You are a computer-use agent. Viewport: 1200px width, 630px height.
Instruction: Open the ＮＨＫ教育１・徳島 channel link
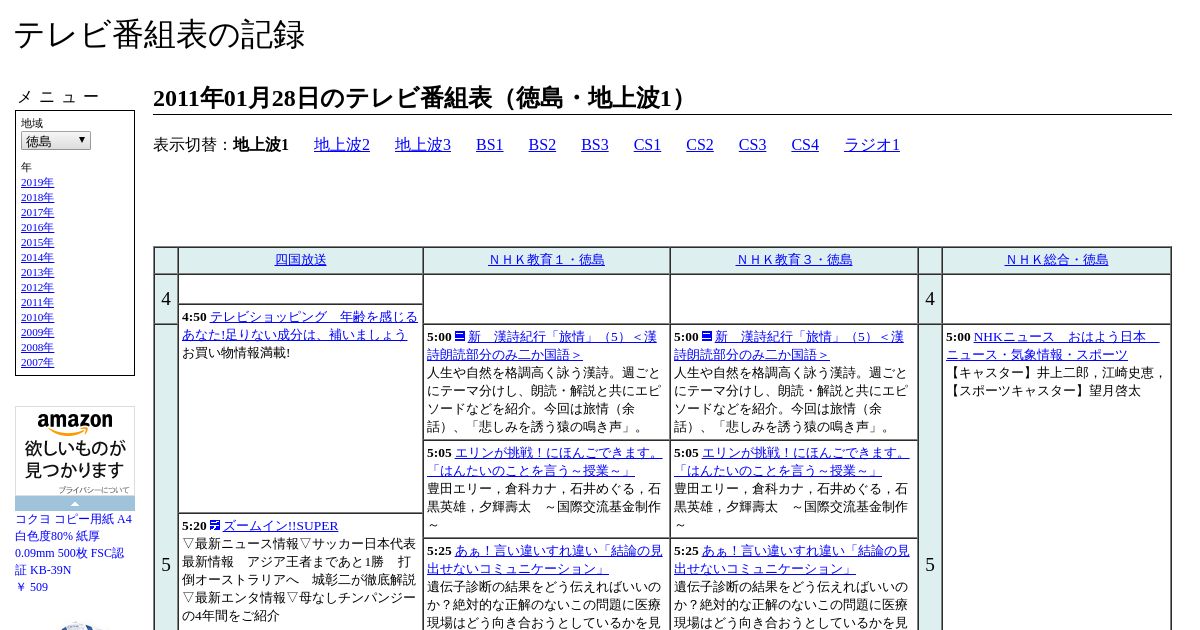pyautogui.click(x=547, y=260)
